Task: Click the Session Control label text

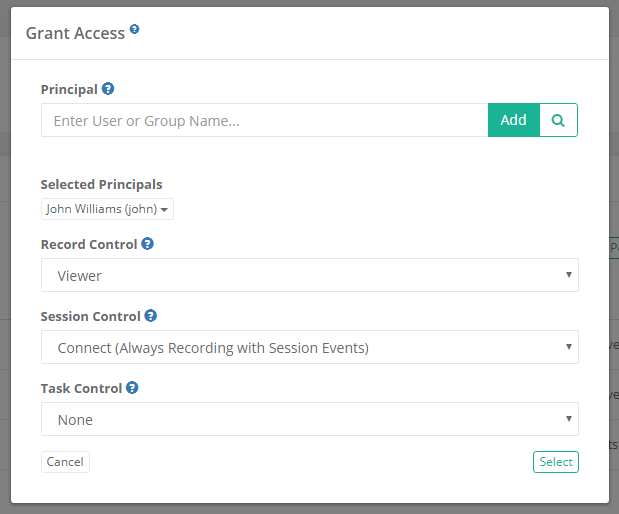Action: pos(90,316)
